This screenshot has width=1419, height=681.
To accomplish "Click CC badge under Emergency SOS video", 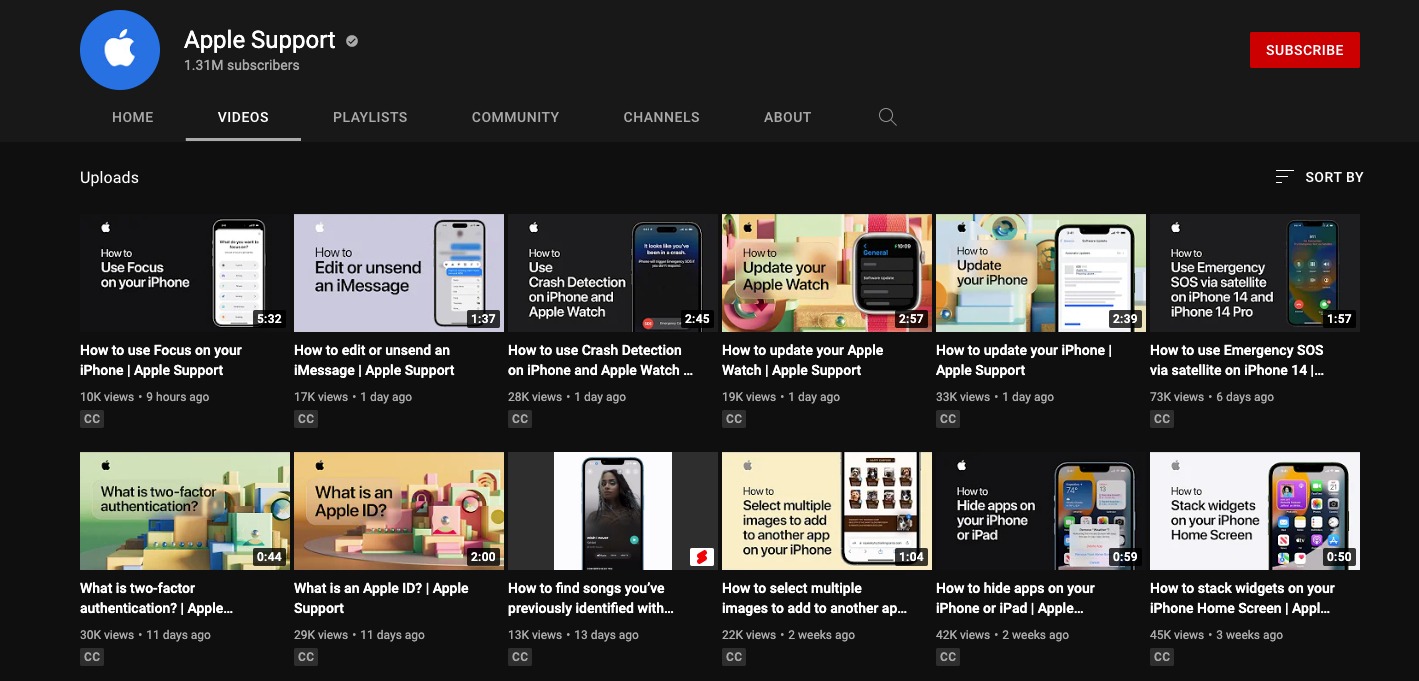I will coord(1162,419).
